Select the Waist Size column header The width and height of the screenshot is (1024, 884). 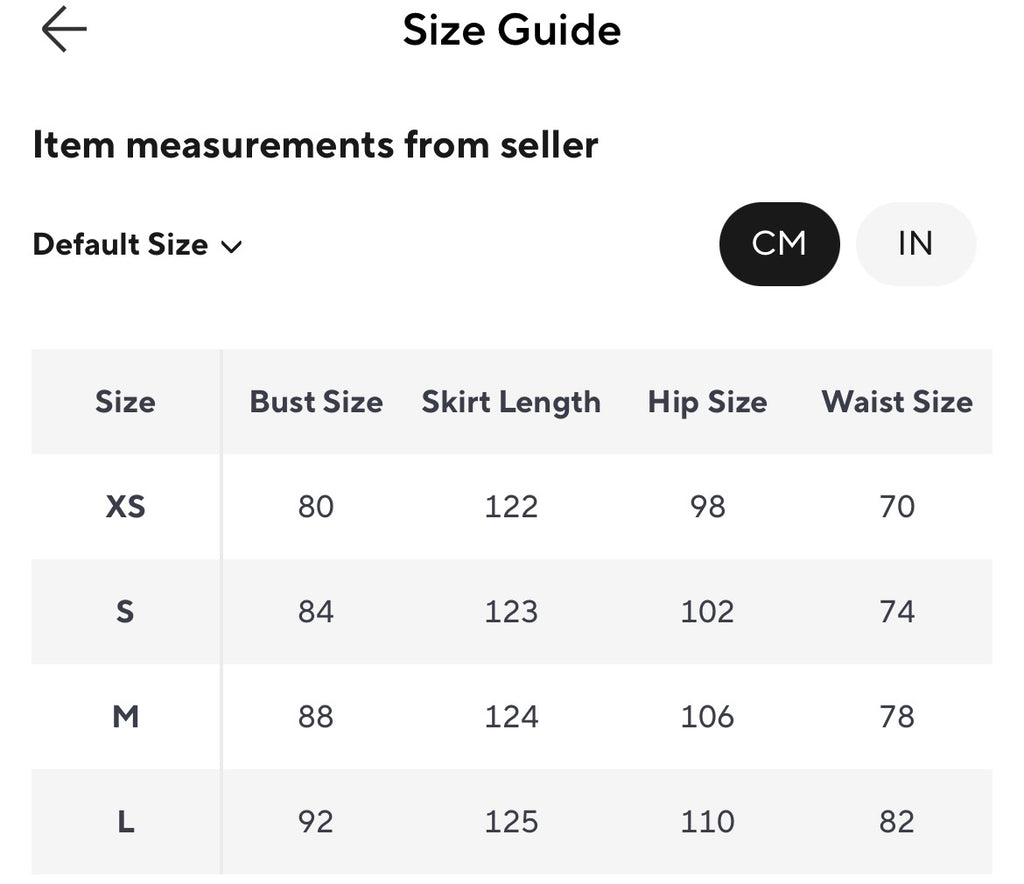point(897,402)
